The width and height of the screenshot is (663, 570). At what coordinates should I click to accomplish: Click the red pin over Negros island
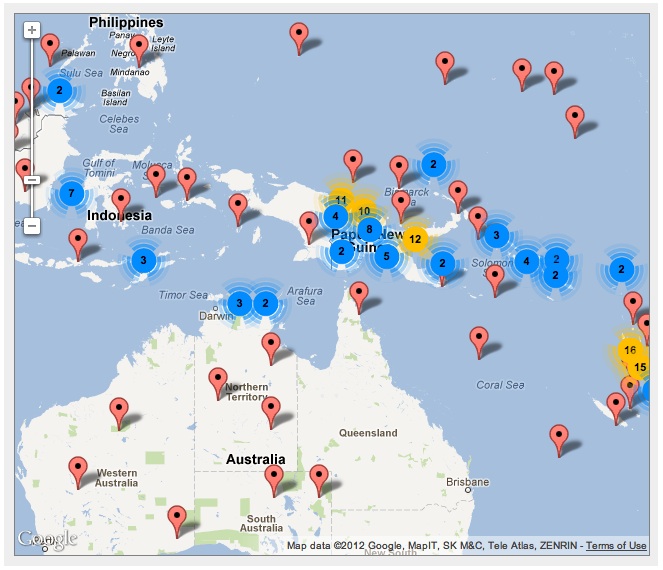pyautogui.click(x=139, y=51)
